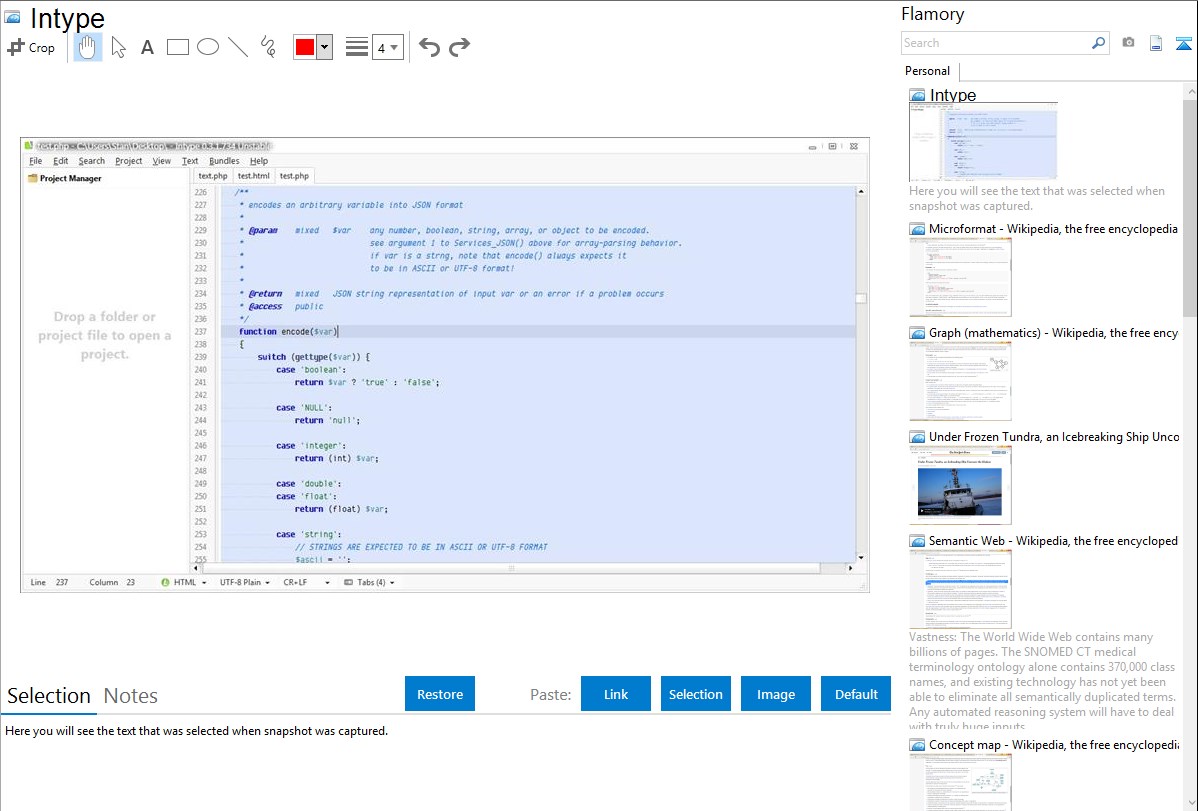Select the text annotation tool
Image resolution: width=1198 pixels, height=811 pixels.
(x=147, y=47)
